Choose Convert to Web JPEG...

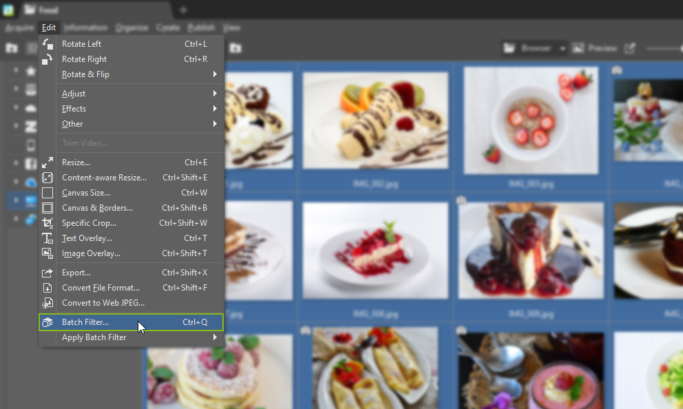point(131,303)
